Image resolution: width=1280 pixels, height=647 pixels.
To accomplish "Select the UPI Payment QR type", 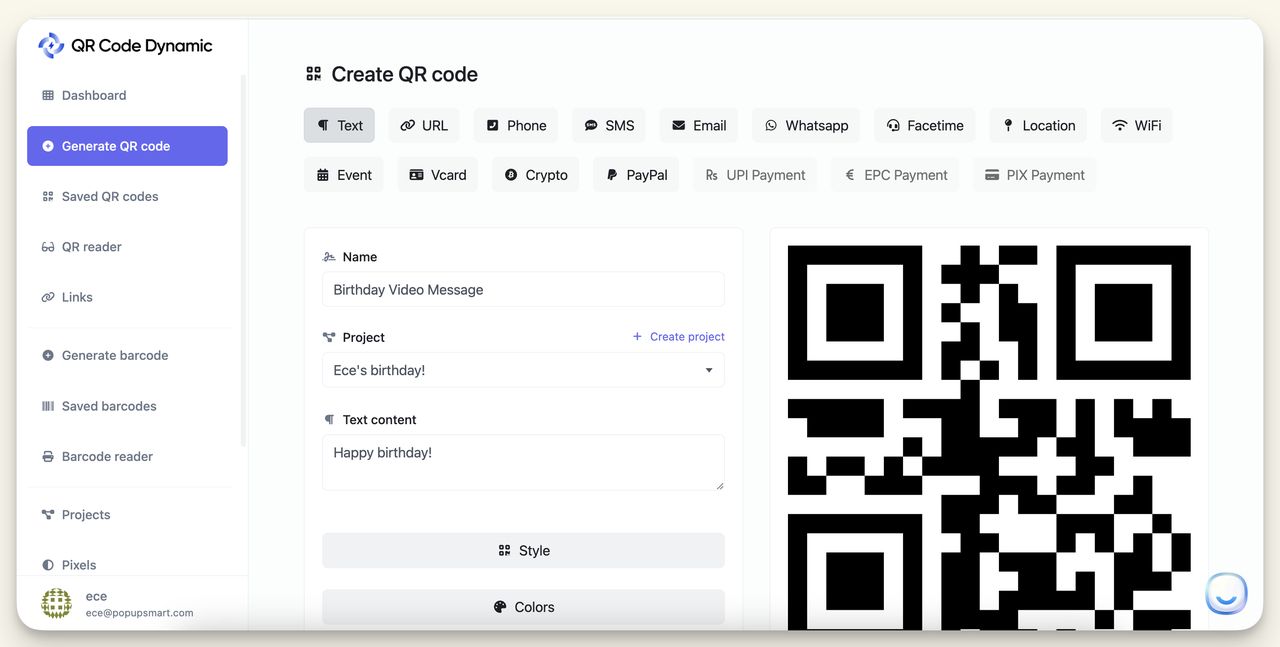I will pyautogui.click(x=755, y=175).
